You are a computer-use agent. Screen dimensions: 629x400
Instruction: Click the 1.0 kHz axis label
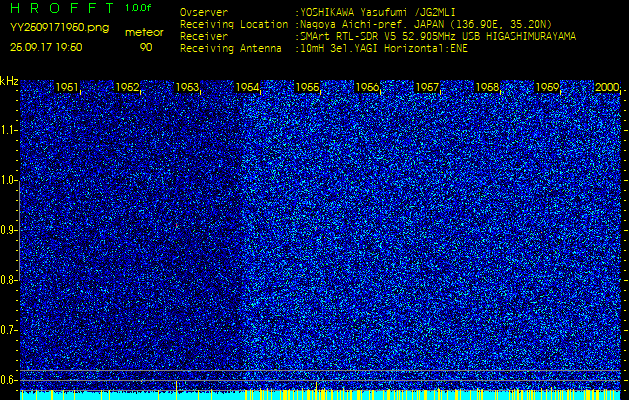[x=7, y=181]
